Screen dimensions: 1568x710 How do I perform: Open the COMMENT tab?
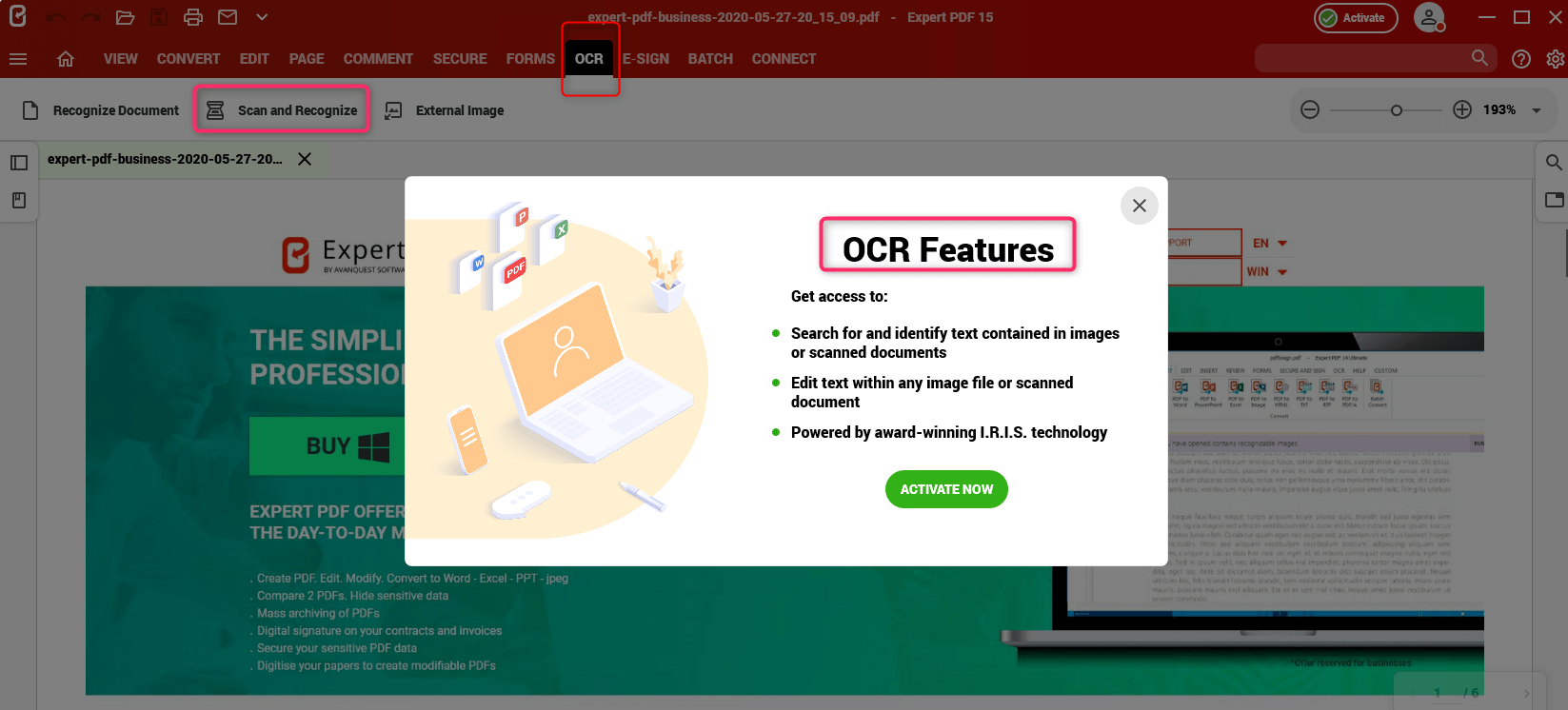click(378, 59)
